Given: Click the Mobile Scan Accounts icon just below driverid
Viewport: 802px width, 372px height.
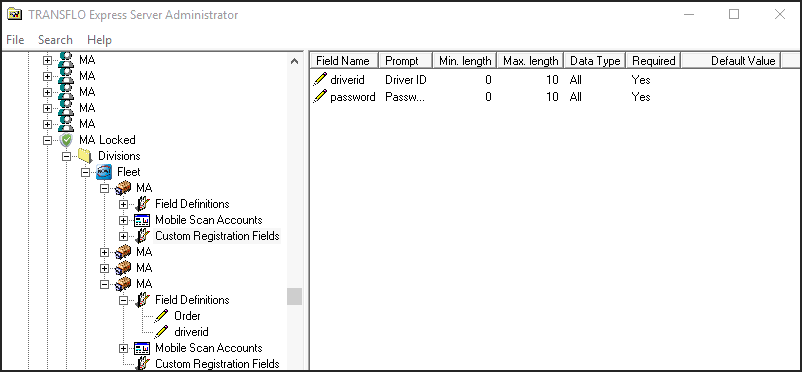Looking at the screenshot, I should [x=142, y=348].
